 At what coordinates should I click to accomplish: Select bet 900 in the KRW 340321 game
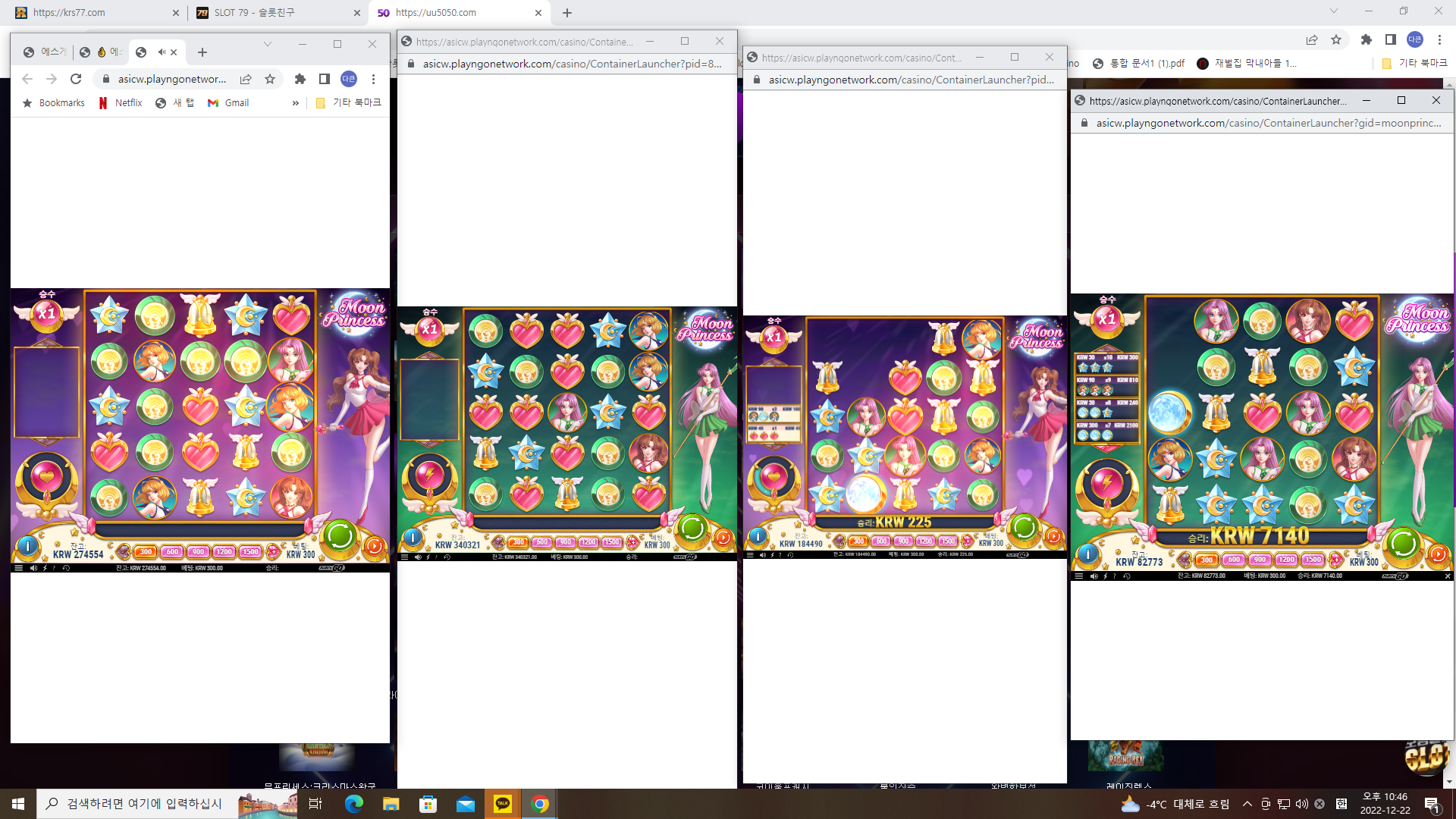point(565,542)
